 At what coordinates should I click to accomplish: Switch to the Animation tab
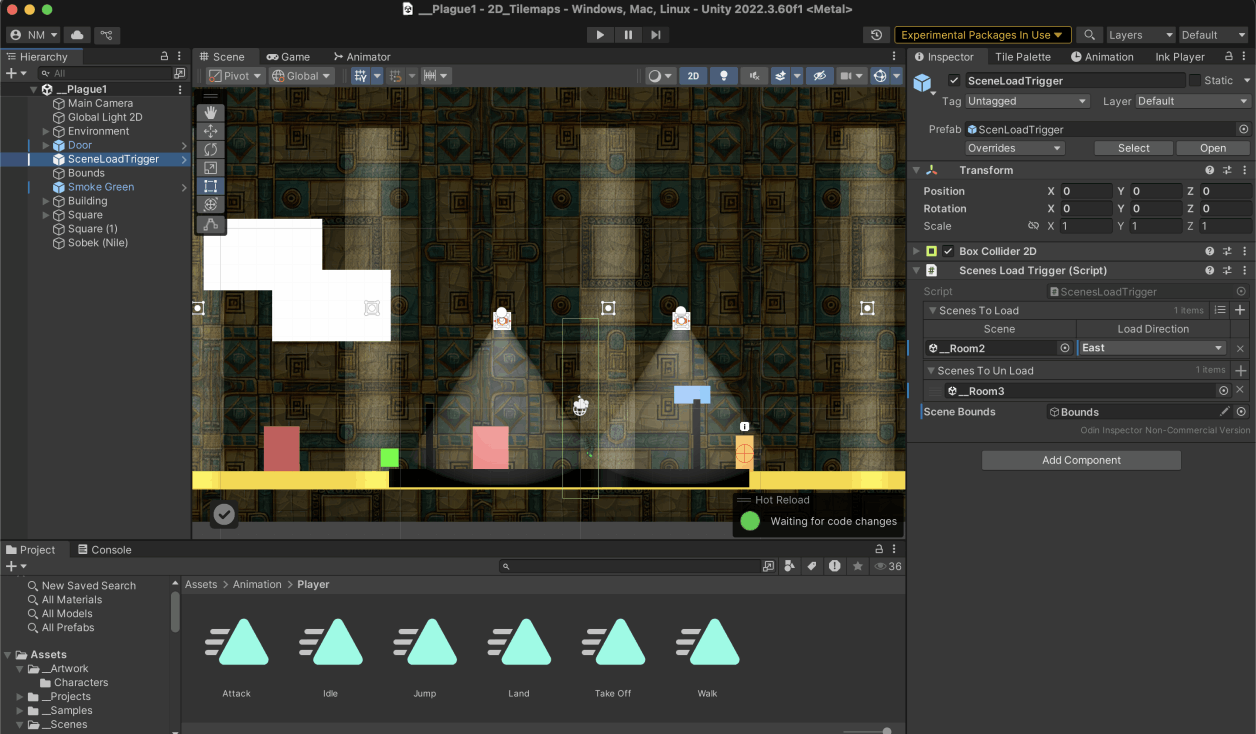(x=1102, y=57)
